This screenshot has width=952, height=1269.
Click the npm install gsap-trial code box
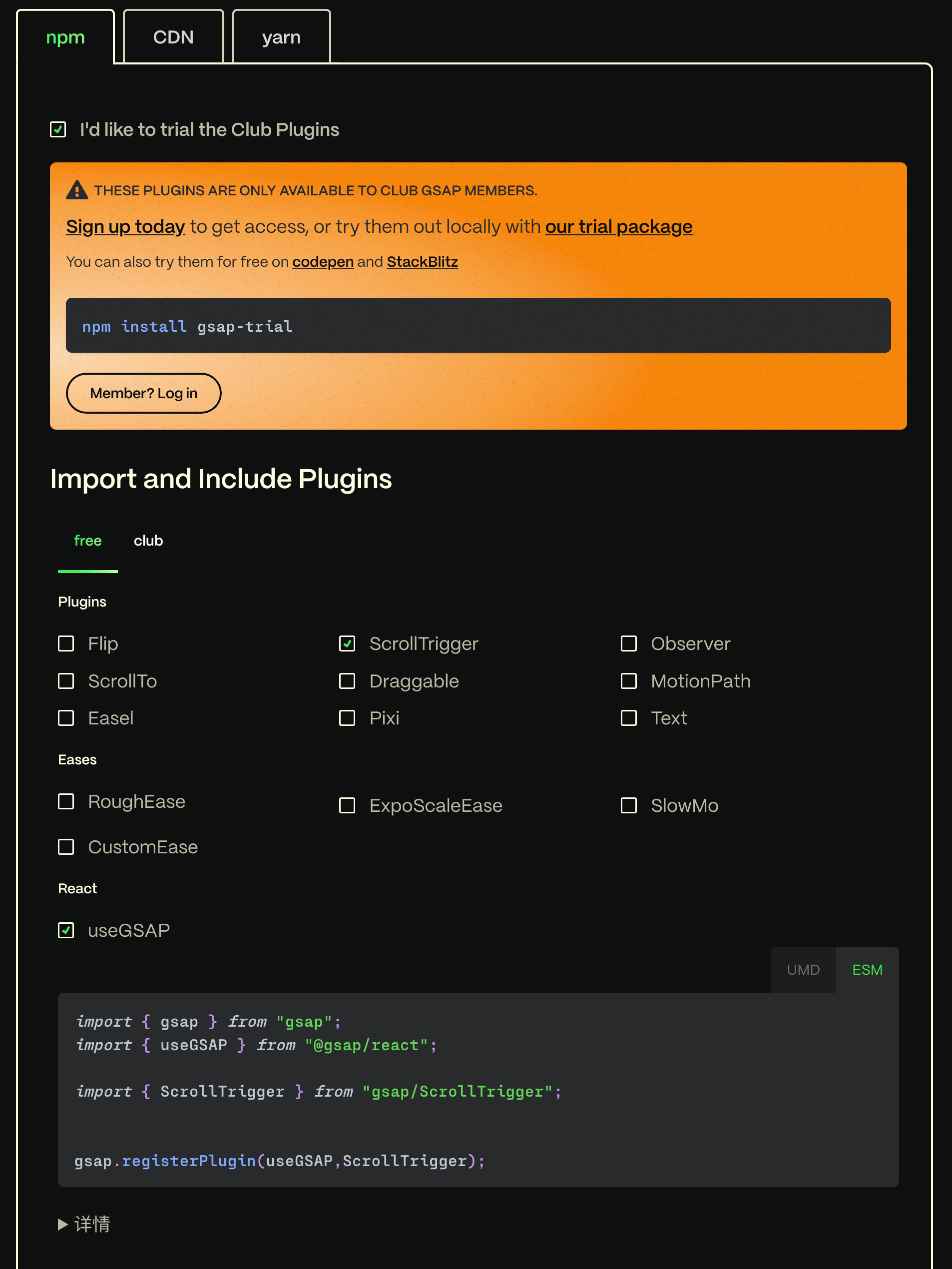(478, 325)
